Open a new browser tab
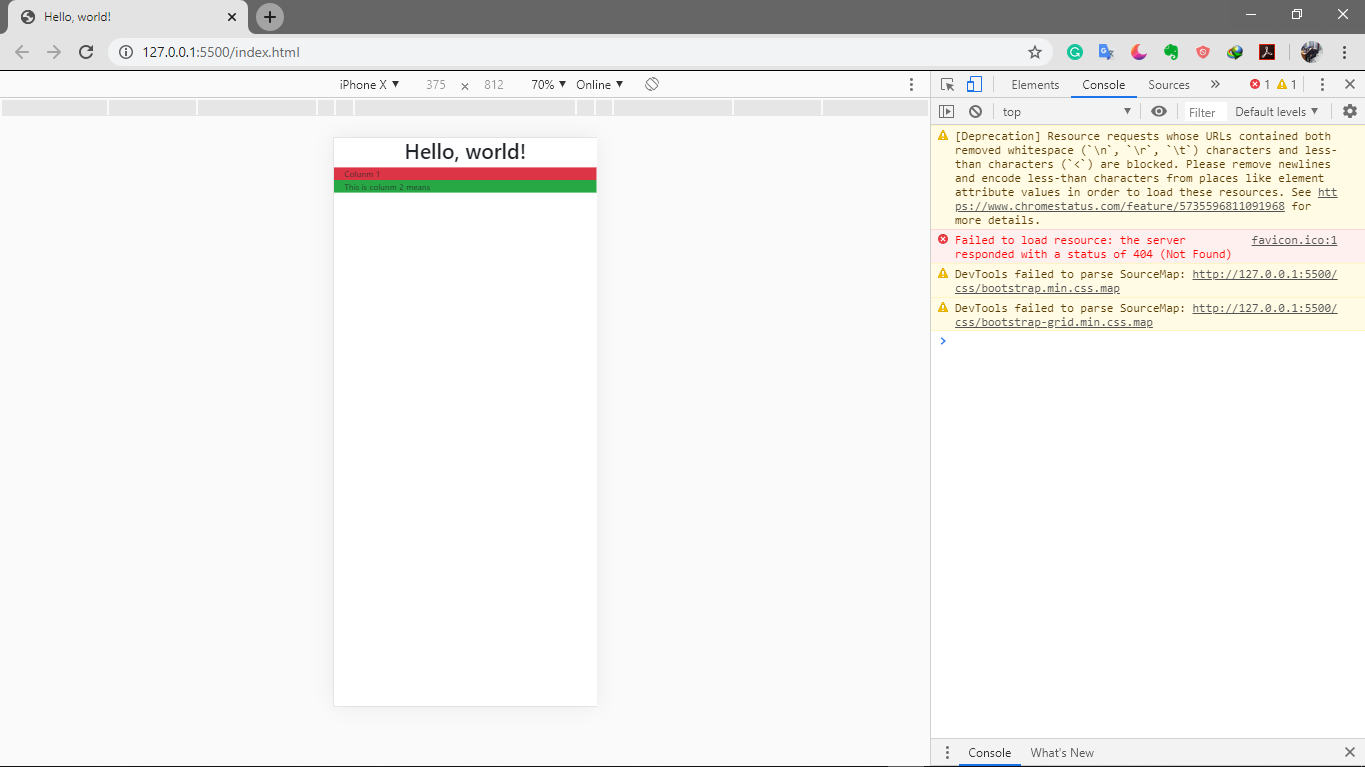This screenshot has height=767, width=1365. [270, 17]
